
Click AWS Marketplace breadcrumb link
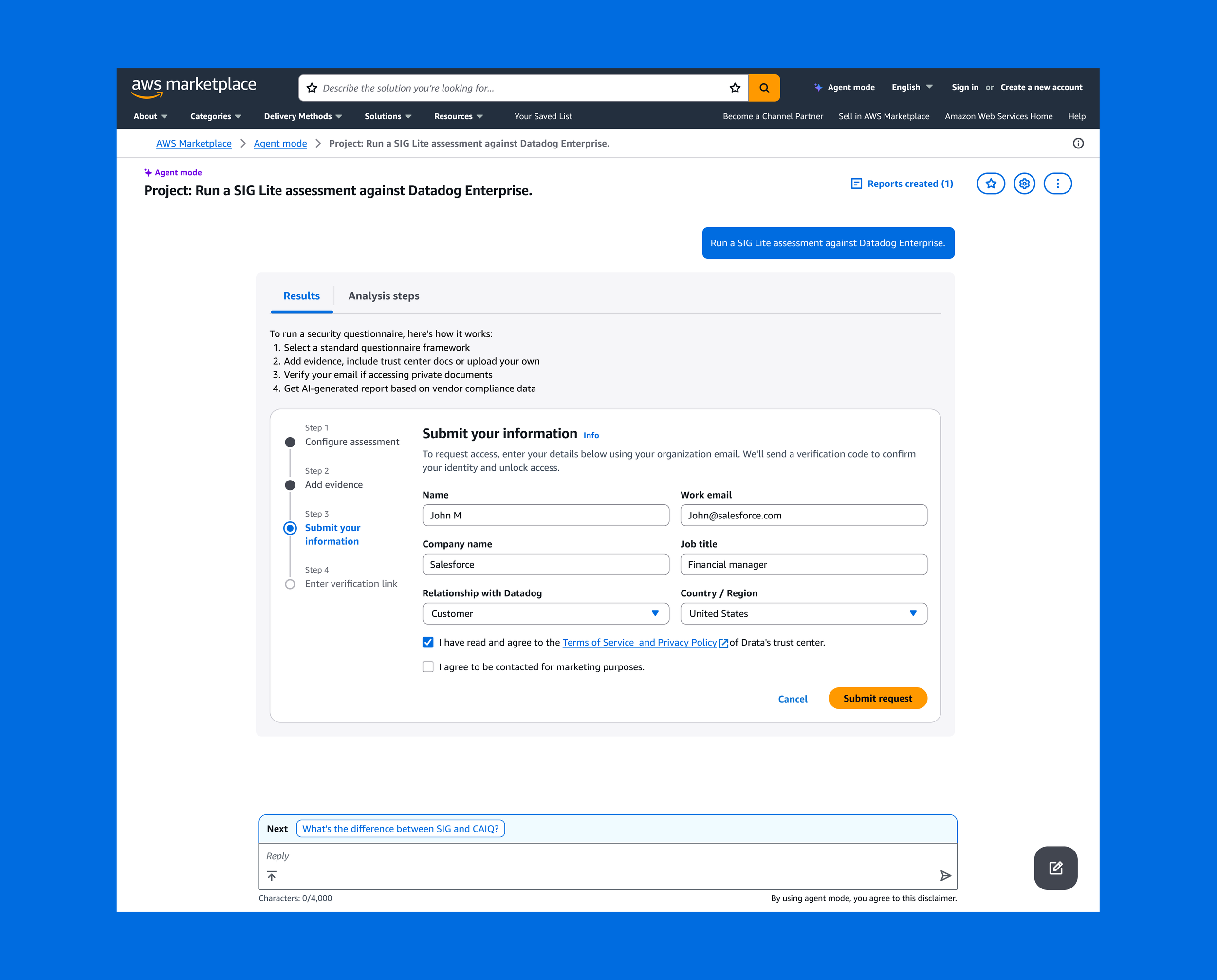coord(194,144)
